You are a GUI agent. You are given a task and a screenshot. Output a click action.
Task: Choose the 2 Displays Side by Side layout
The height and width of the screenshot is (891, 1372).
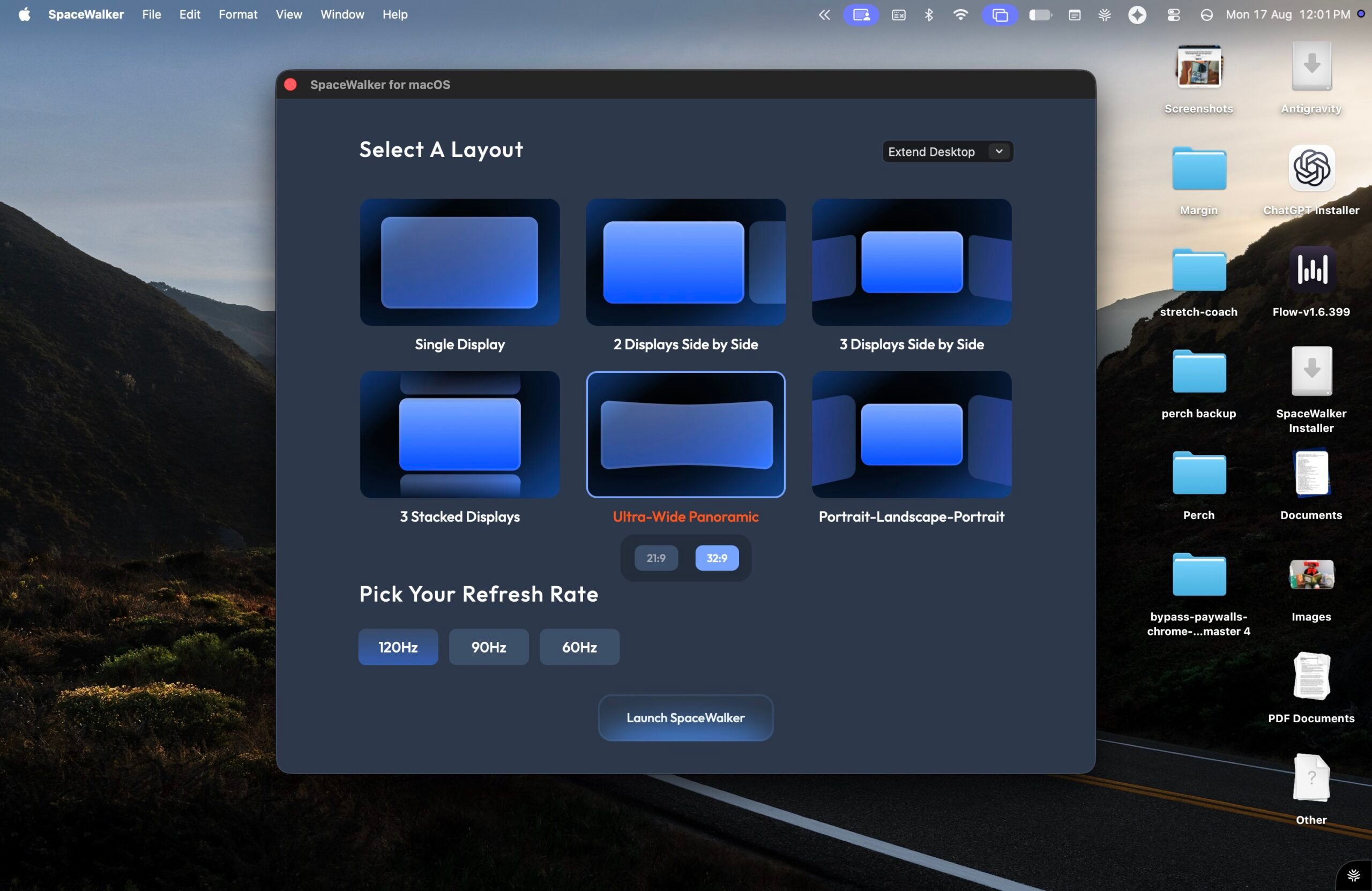pos(685,262)
